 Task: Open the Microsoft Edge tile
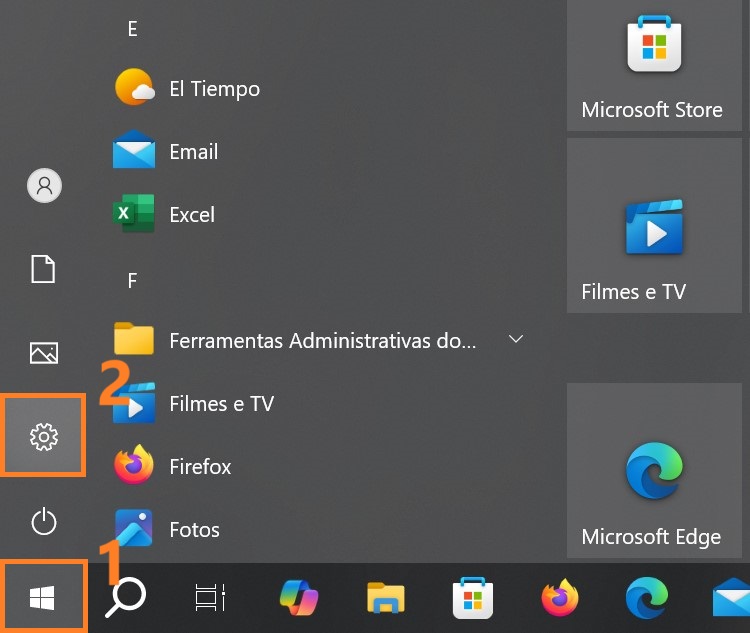[x=654, y=470]
